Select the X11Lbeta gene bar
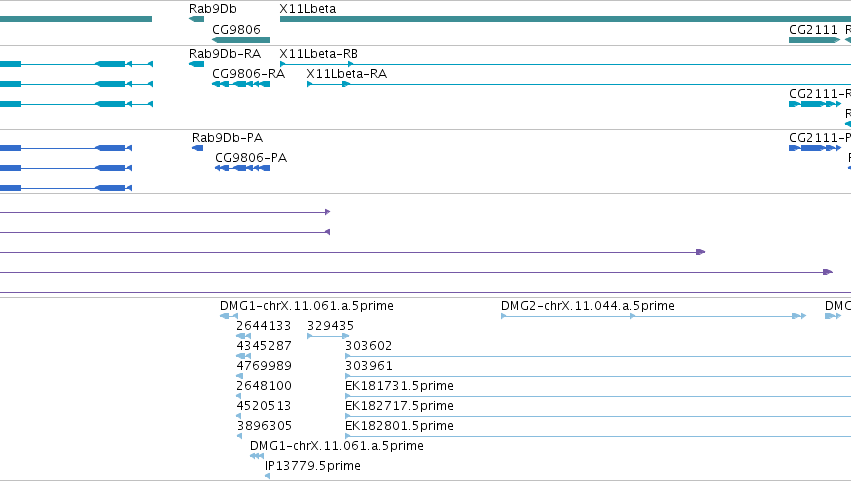This screenshot has width=851, height=481. pos(565,19)
